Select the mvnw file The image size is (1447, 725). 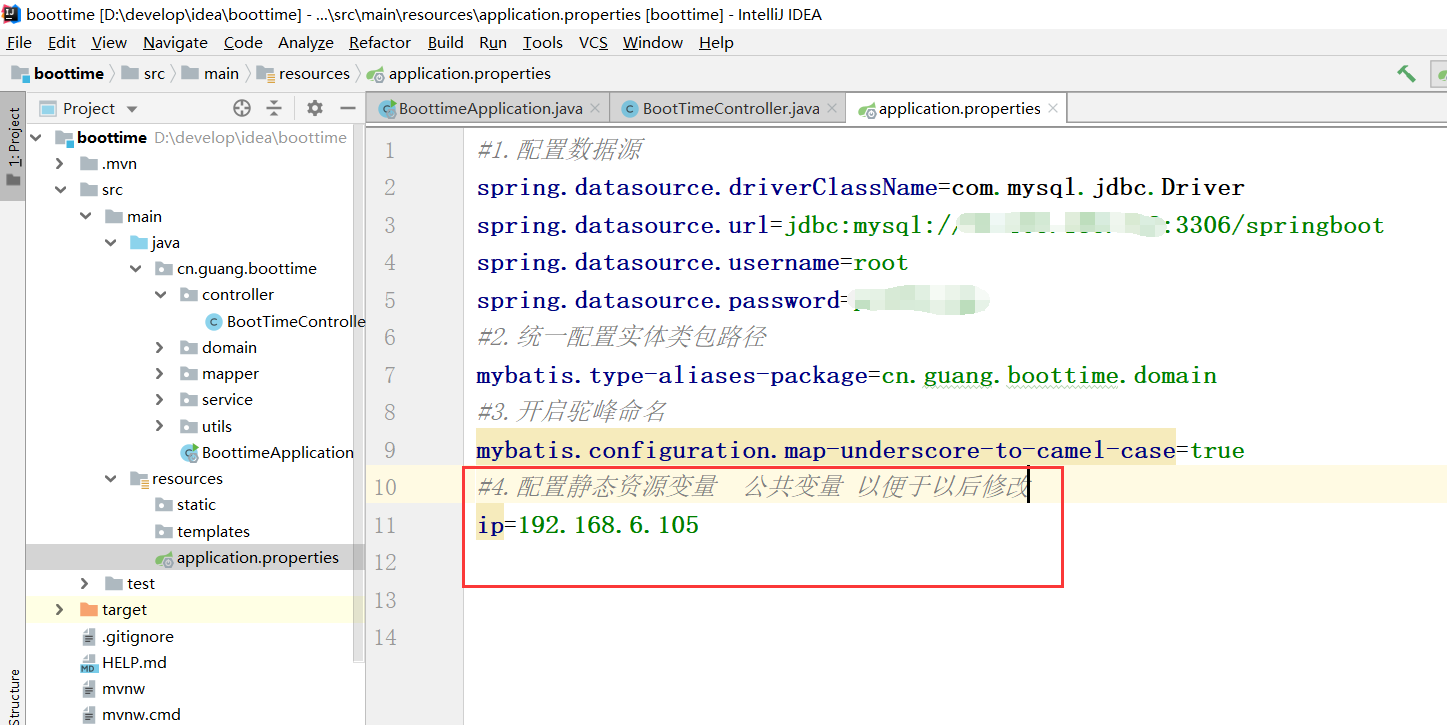(112, 688)
